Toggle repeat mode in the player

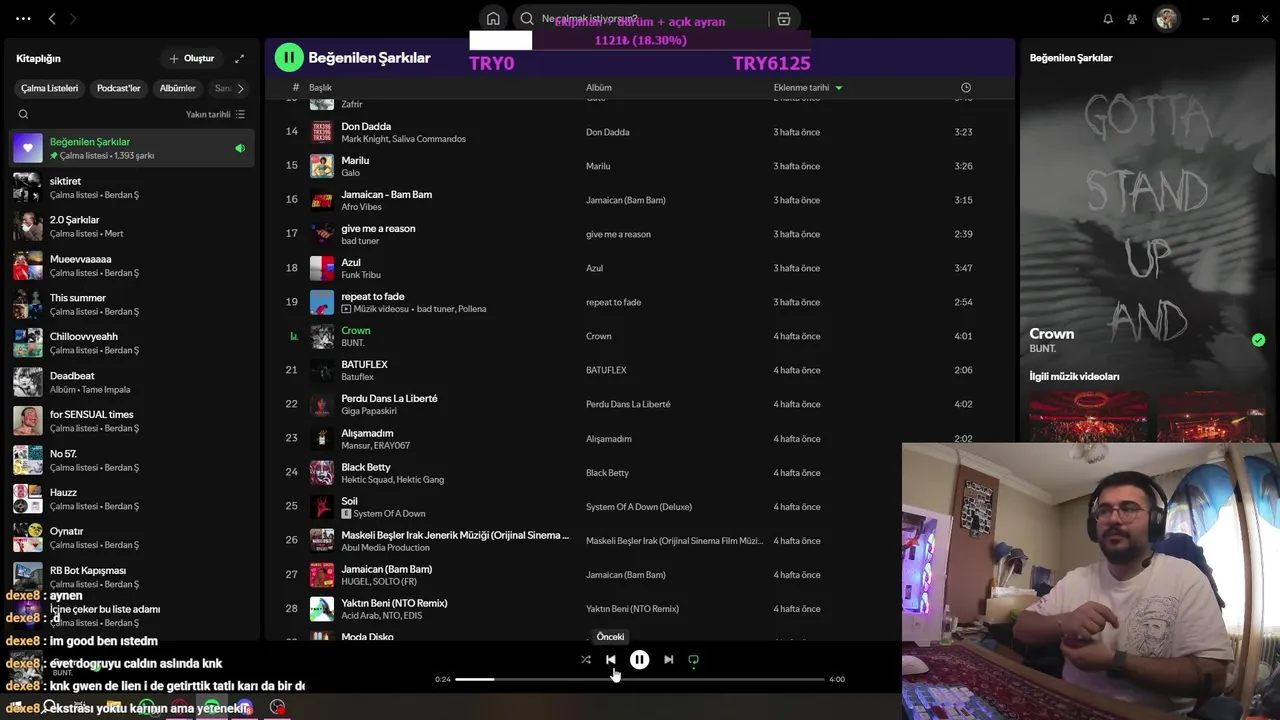(693, 659)
